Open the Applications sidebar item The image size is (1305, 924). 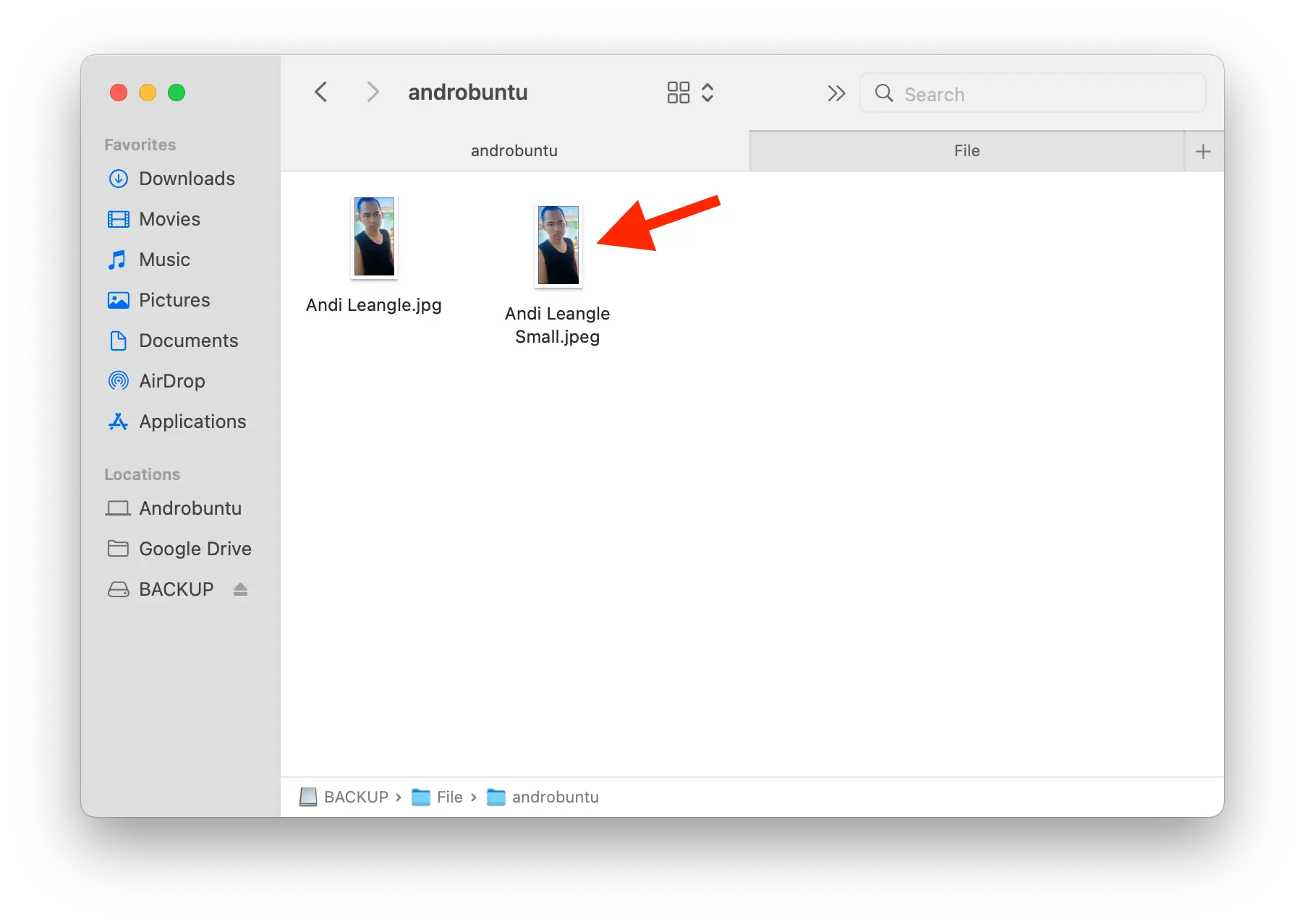click(x=192, y=422)
